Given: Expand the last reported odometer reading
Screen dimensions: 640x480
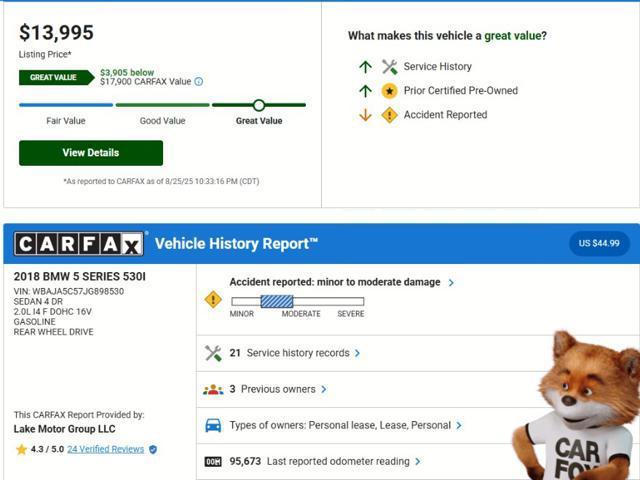Looking at the screenshot, I should click(417, 461).
